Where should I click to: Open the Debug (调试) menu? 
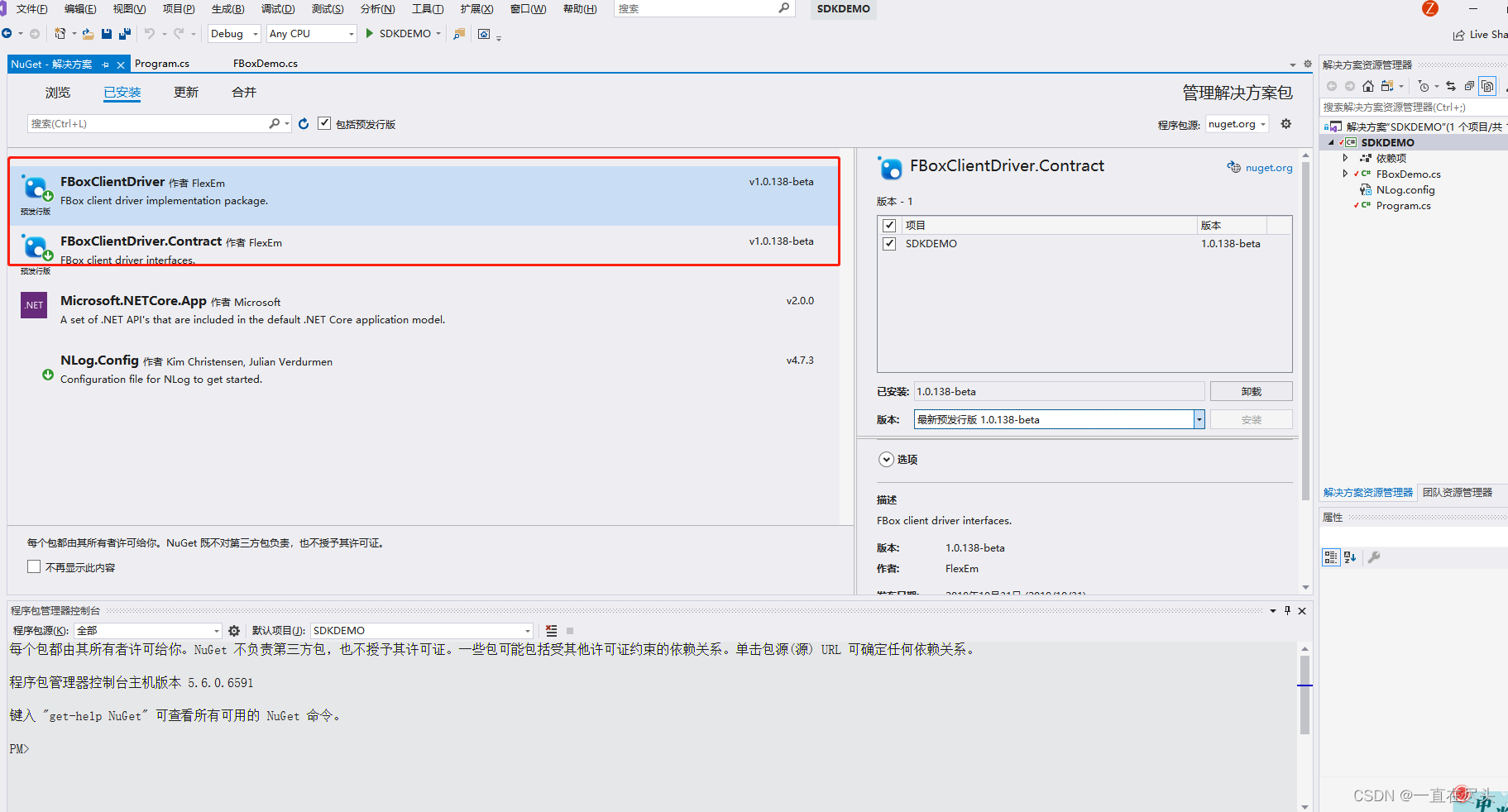(x=278, y=9)
